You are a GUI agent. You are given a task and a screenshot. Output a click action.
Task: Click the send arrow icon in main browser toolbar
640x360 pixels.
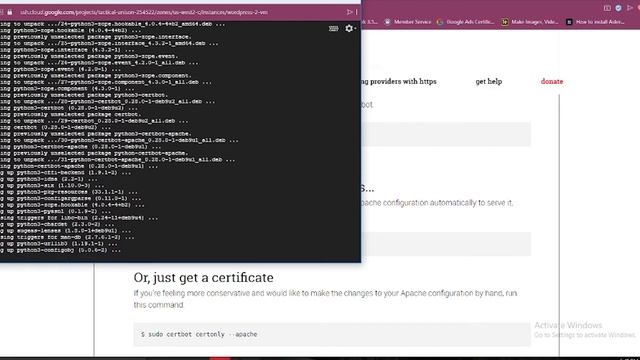630,8
